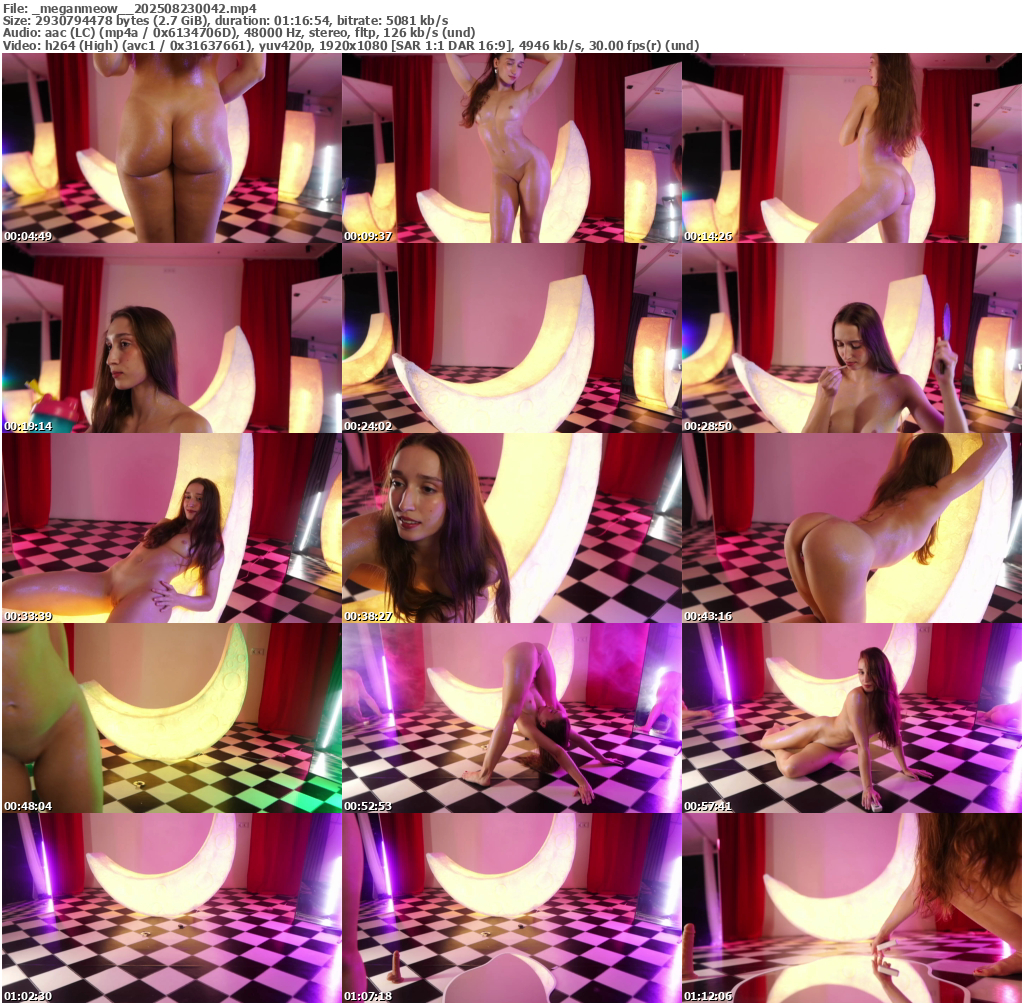Select the close-up frame at 00:38:27
The height and width of the screenshot is (1003, 1024).
click(511, 528)
